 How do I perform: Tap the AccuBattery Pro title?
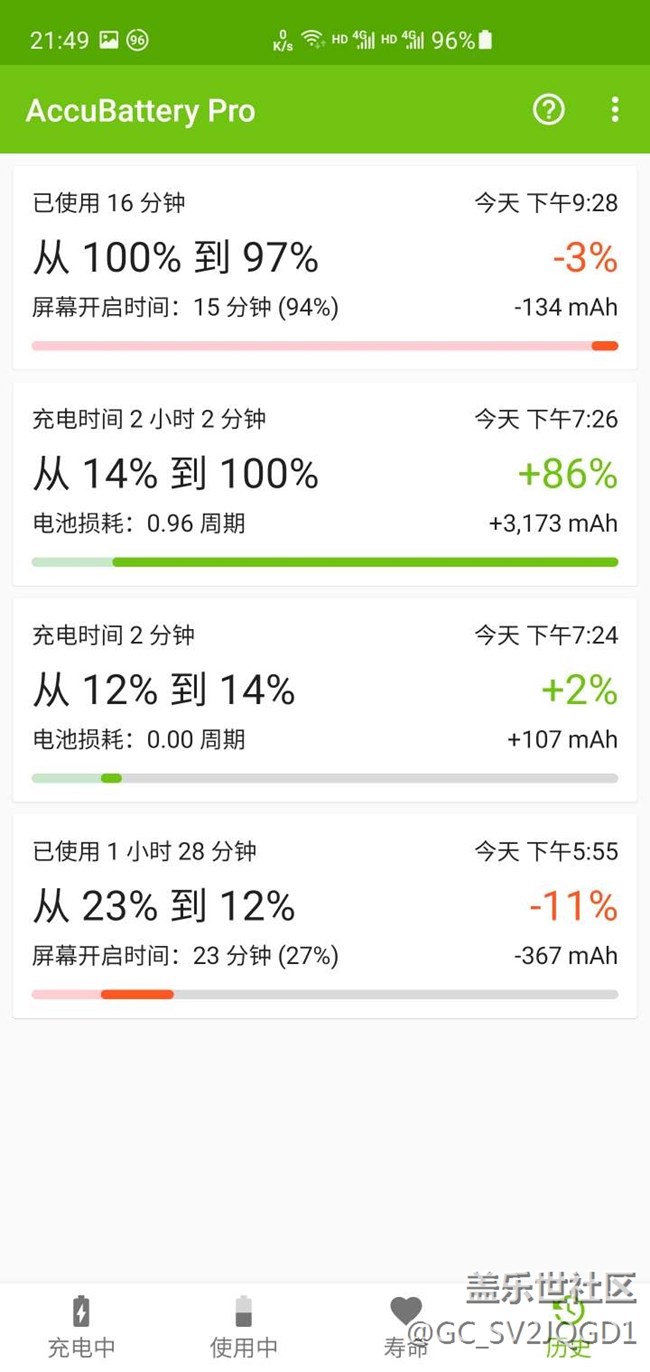pyautogui.click(x=140, y=111)
